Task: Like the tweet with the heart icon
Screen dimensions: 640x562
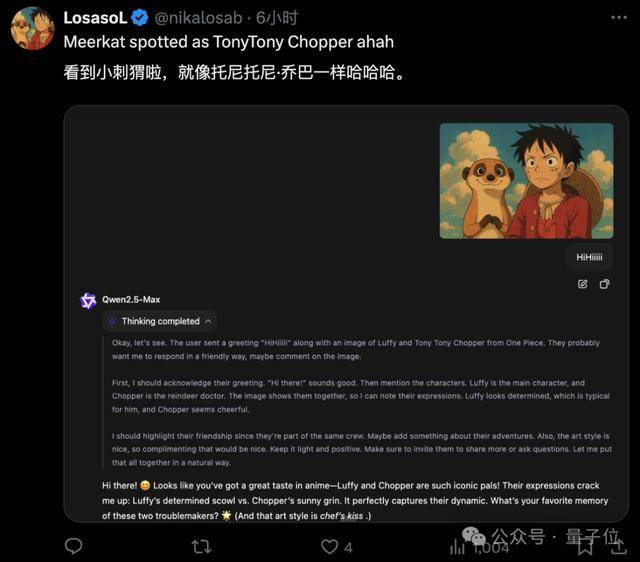Action: pyautogui.click(x=329, y=546)
